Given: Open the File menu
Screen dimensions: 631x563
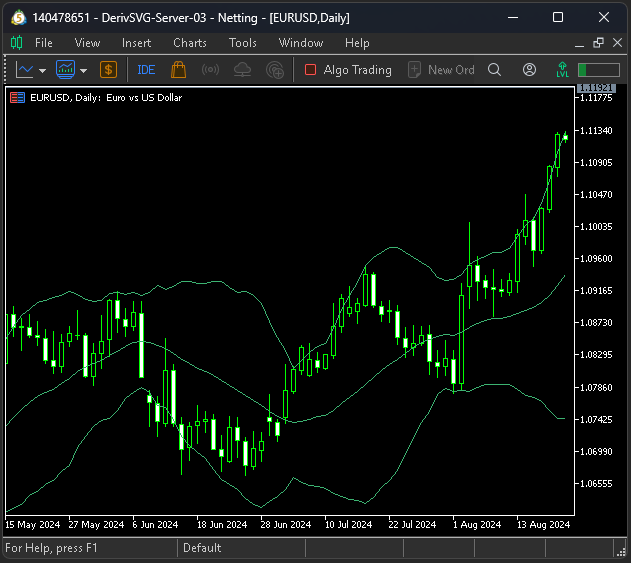Looking at the screenshot, I should [x=43, y=43].
